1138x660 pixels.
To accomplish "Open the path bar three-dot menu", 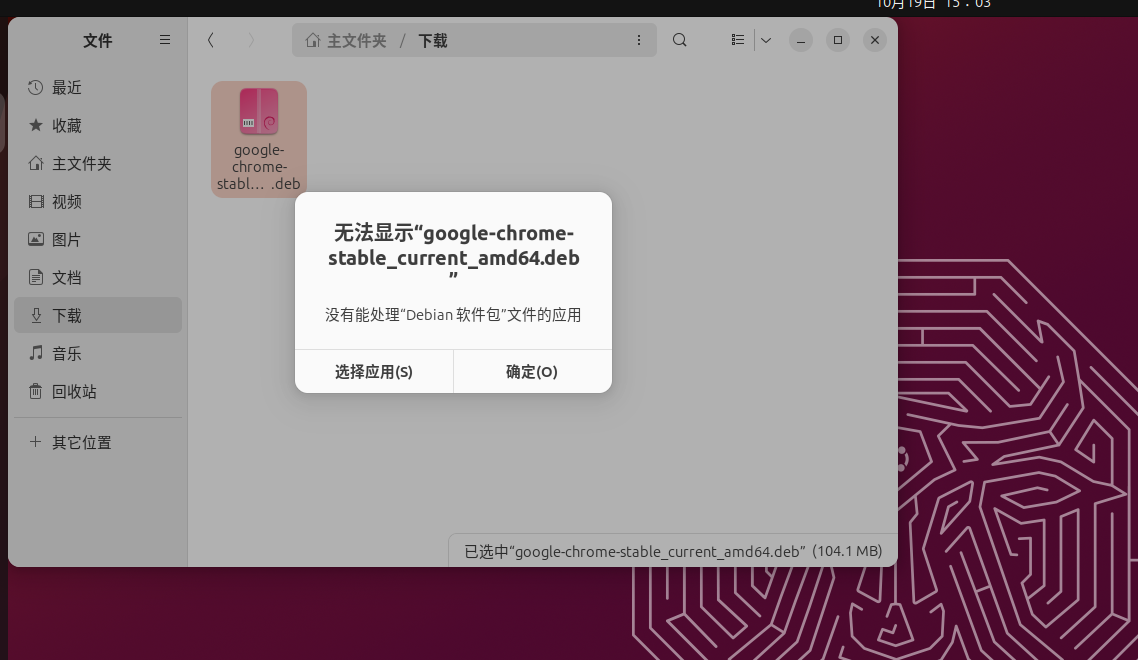I will (639, 40).
